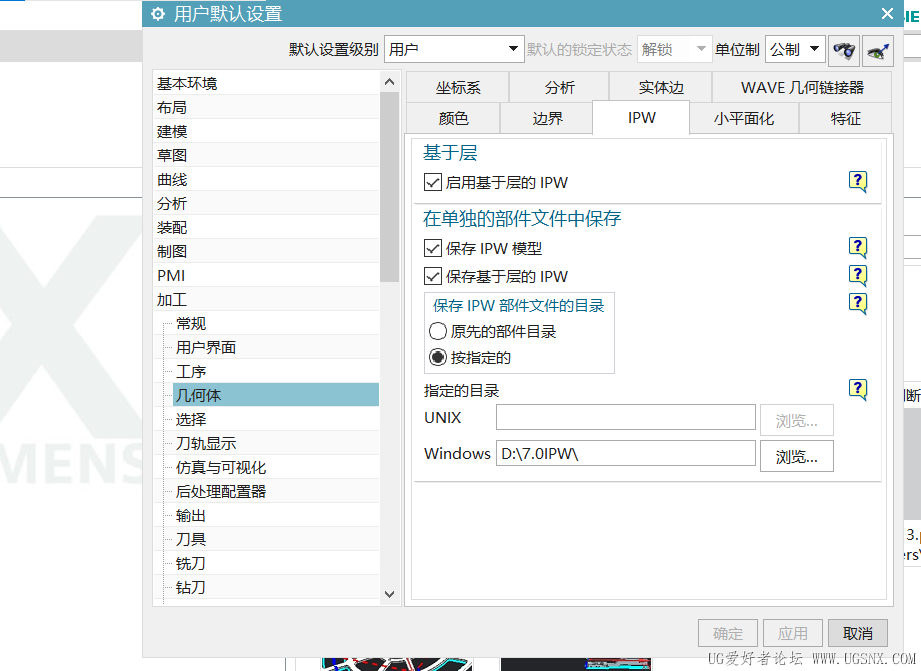Image resolution: width=921 pixels, height=671 pixels.
Task: Select 加工 in category list
Action: (x=267, y=300)
